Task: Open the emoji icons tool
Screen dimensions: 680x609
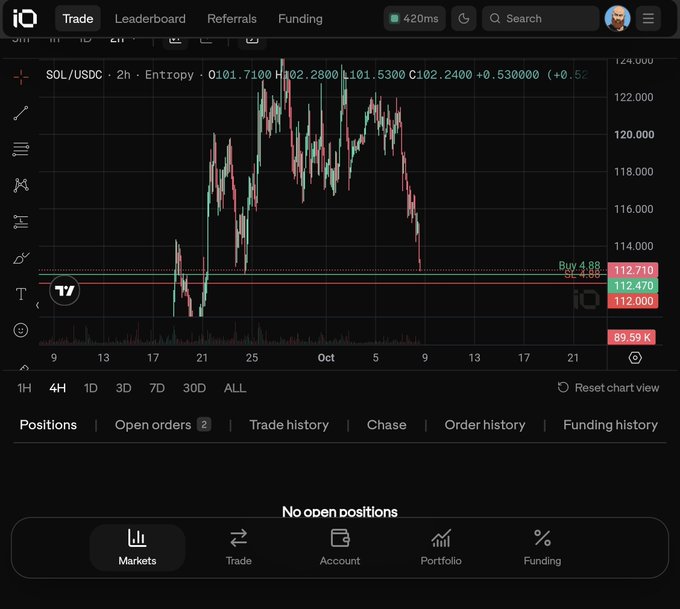Action: click(x=21, y=330)
